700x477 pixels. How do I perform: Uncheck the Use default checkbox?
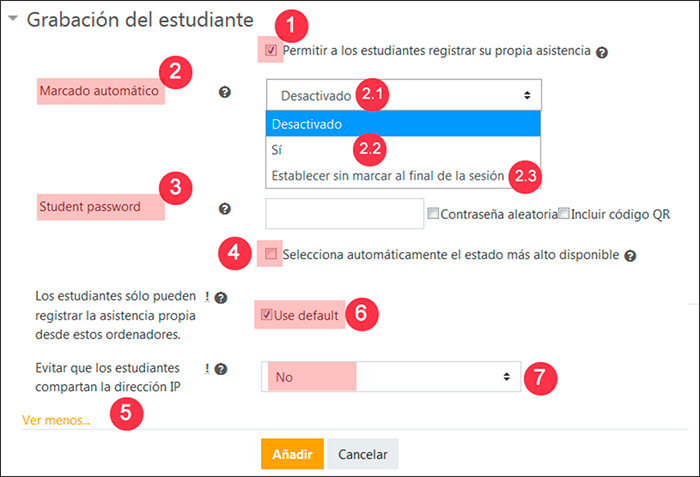(x=266, y=315)
